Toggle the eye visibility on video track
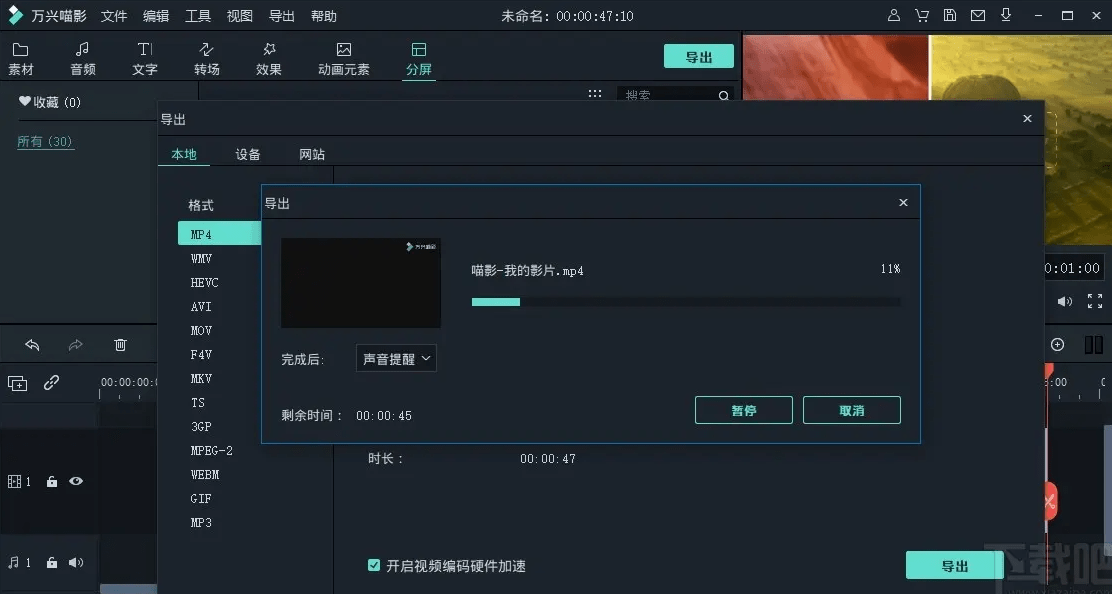Screen dimensions: 1112x594 [x=75, y=481]
